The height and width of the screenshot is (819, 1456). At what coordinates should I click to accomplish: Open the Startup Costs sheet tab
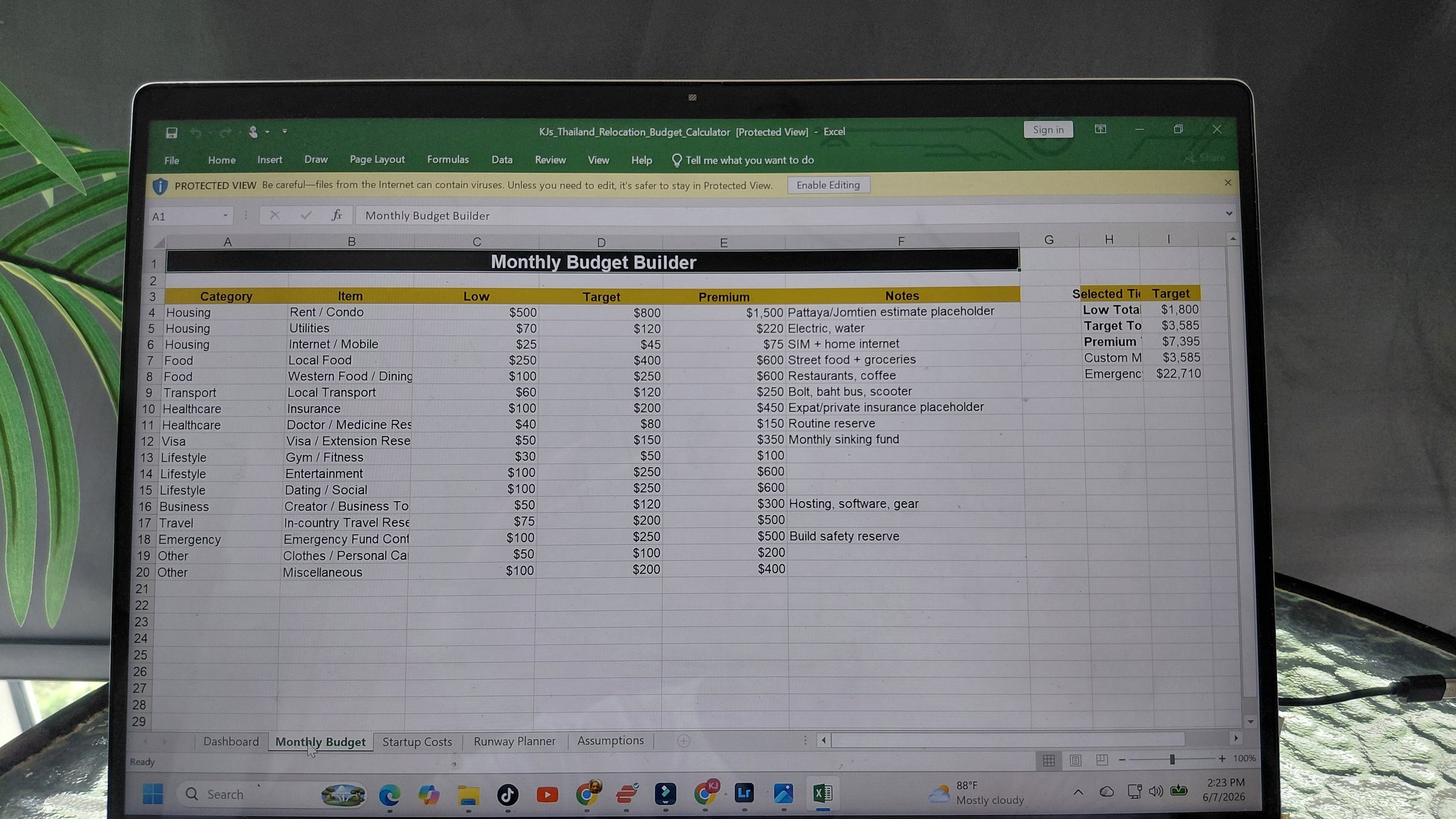click(x=417, y=742)
